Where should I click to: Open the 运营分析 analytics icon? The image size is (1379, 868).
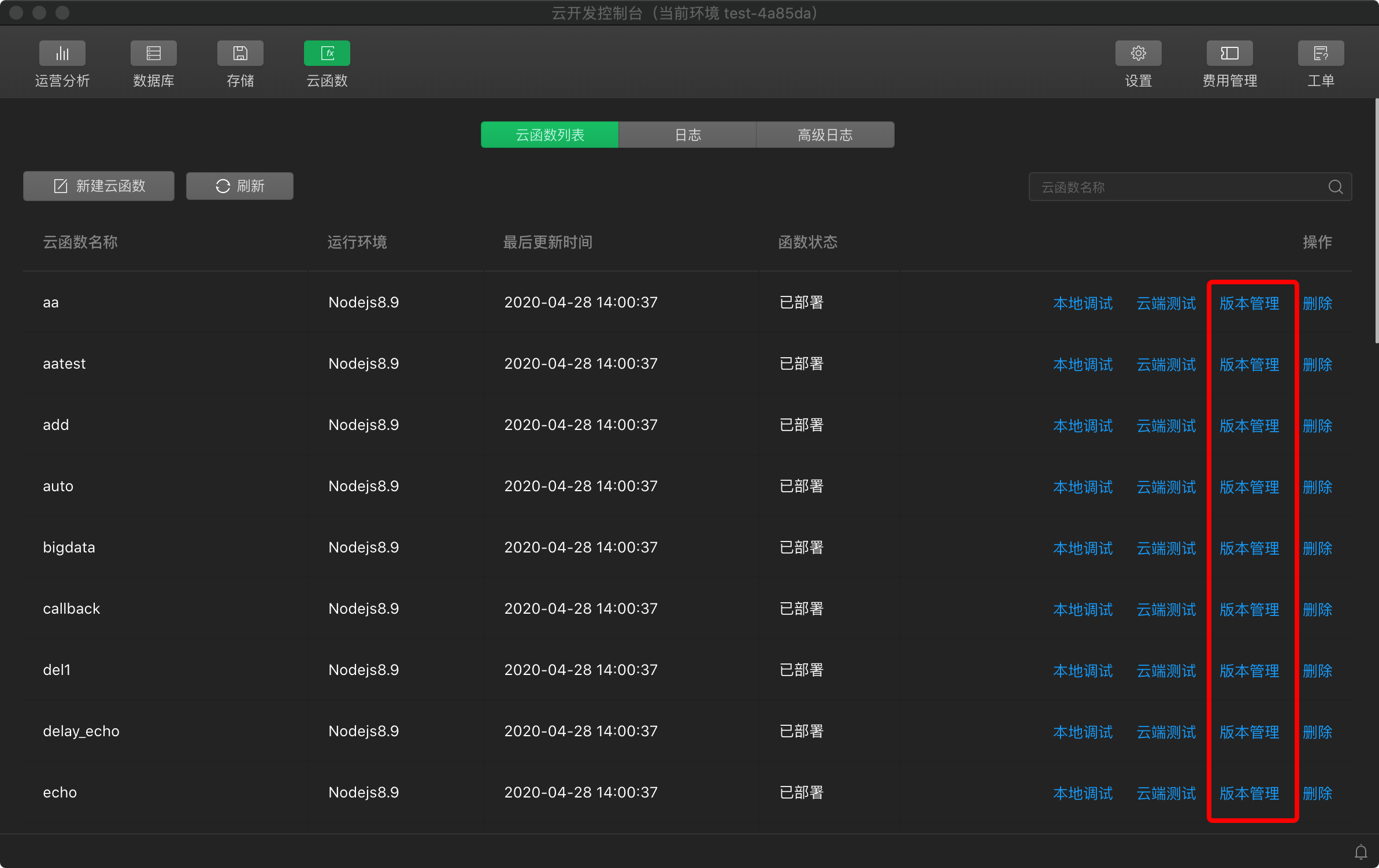(62, 53)
